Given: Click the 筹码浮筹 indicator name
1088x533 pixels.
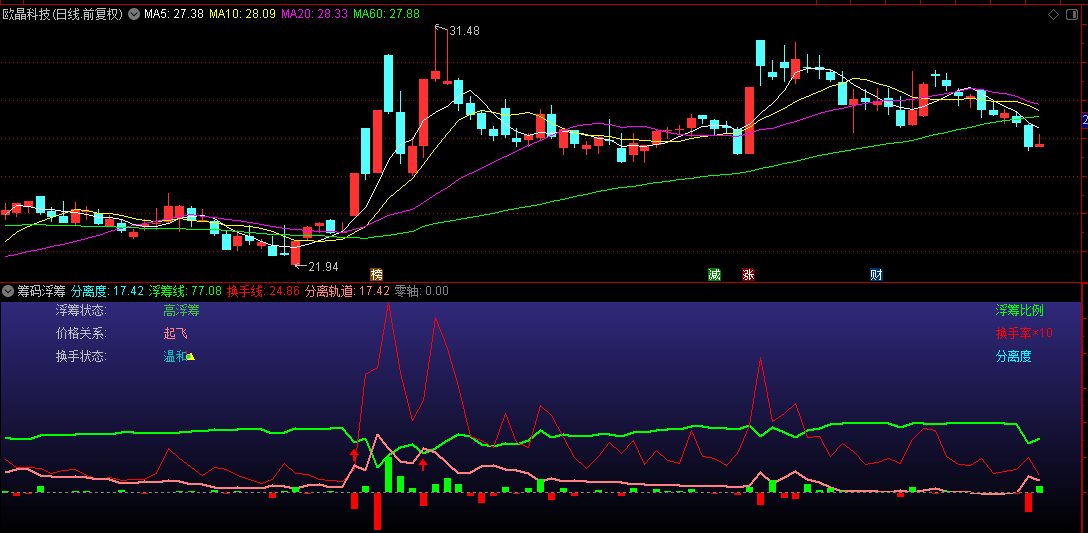Looking at the screenshot, I should point(42,291).
